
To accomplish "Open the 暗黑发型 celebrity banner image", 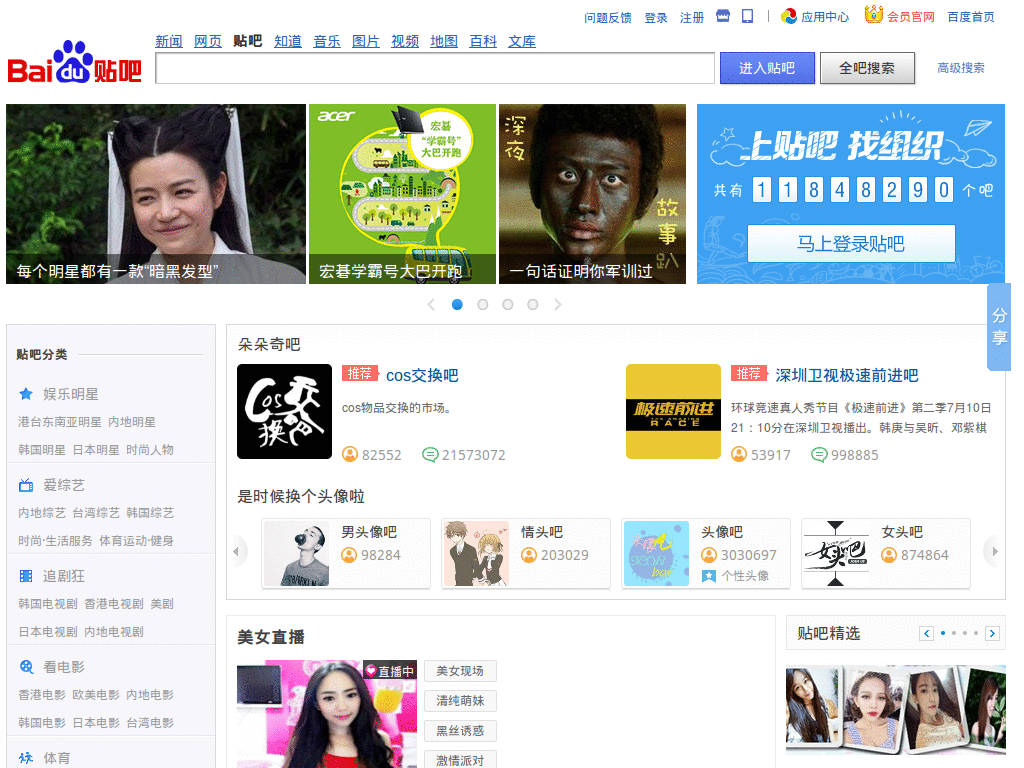I will coord(156,194).
